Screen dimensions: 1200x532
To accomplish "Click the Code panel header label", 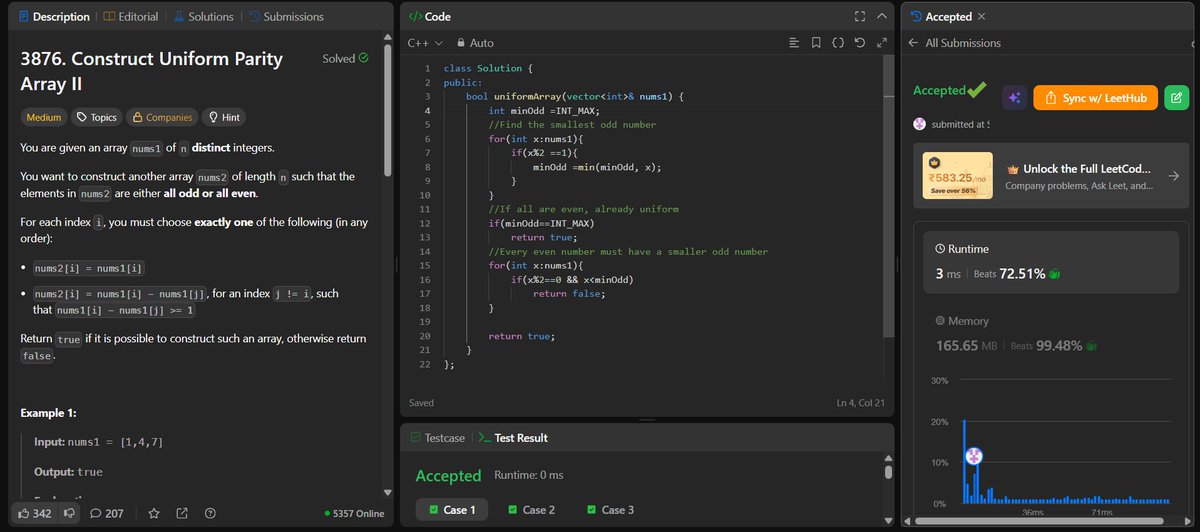I will 430,16.
